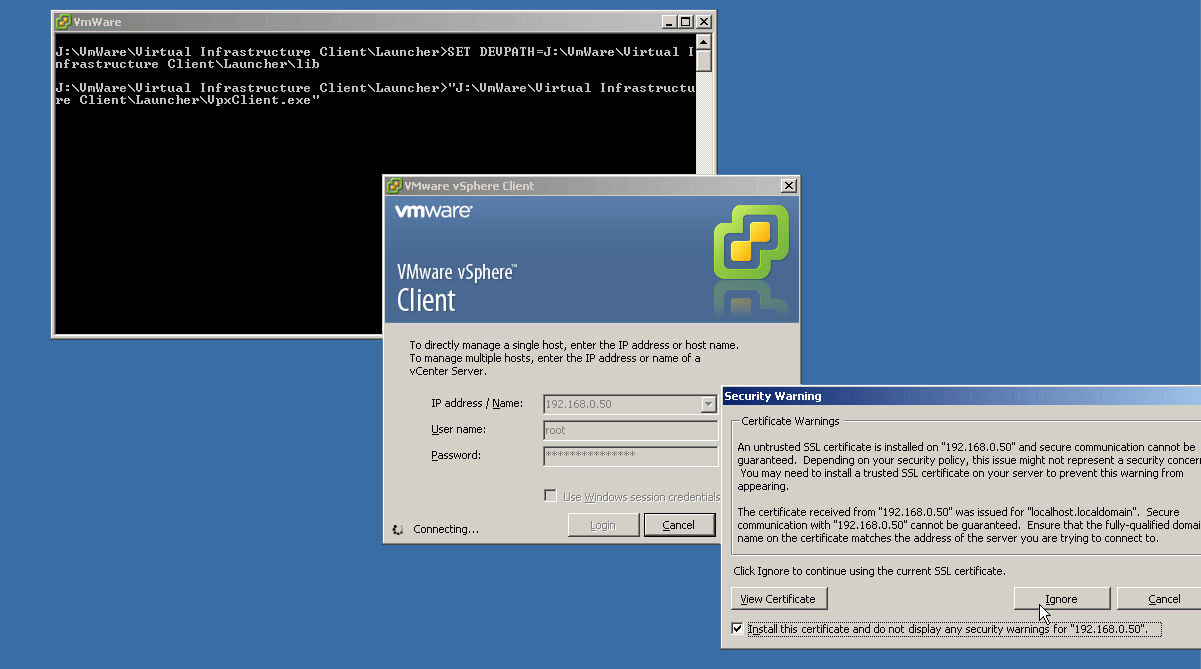Image resolution: width=1201 pixels, height=669 pixels.
Task: Close the VmWare console window
Action: click(704, 21)
